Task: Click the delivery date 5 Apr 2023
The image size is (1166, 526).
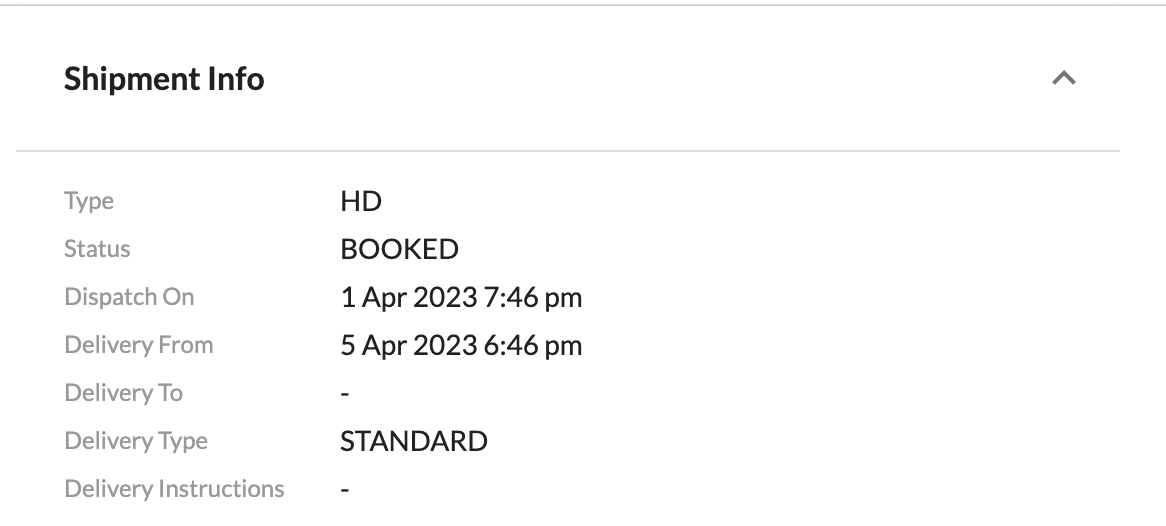Action: tap(407, 345)
